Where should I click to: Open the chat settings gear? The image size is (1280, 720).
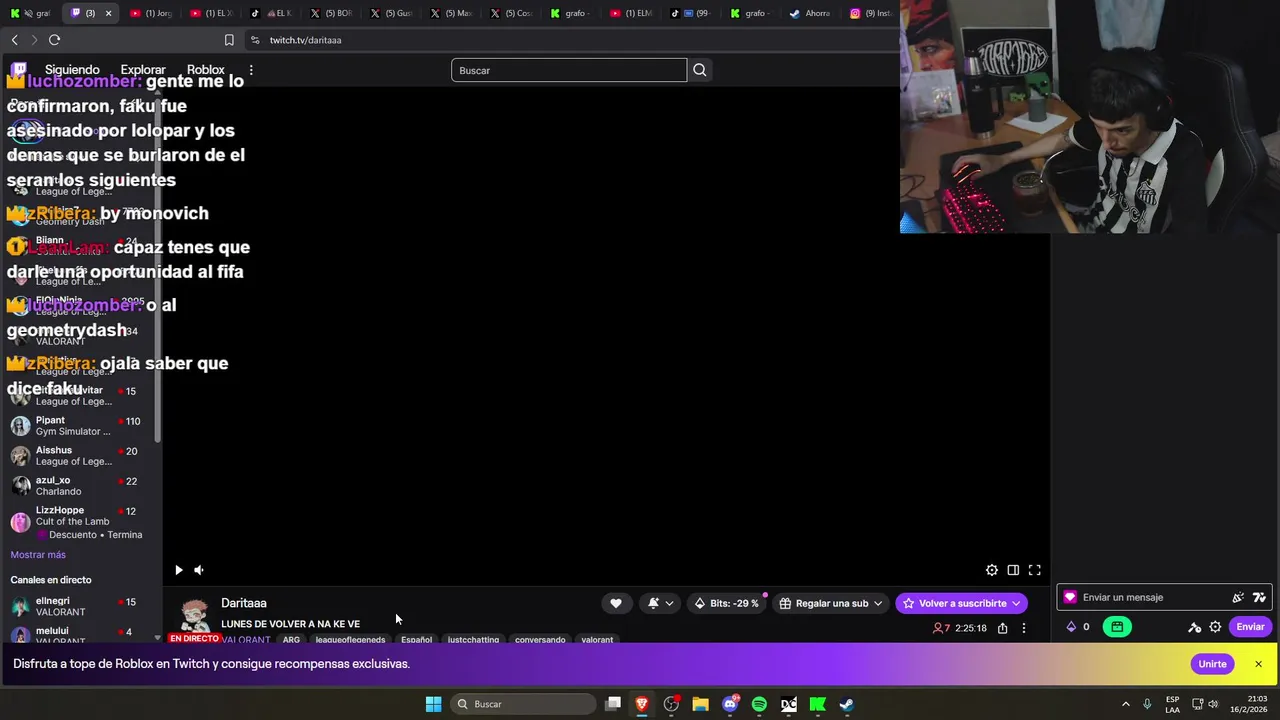pyautogui.click(x=1215, y=627)
